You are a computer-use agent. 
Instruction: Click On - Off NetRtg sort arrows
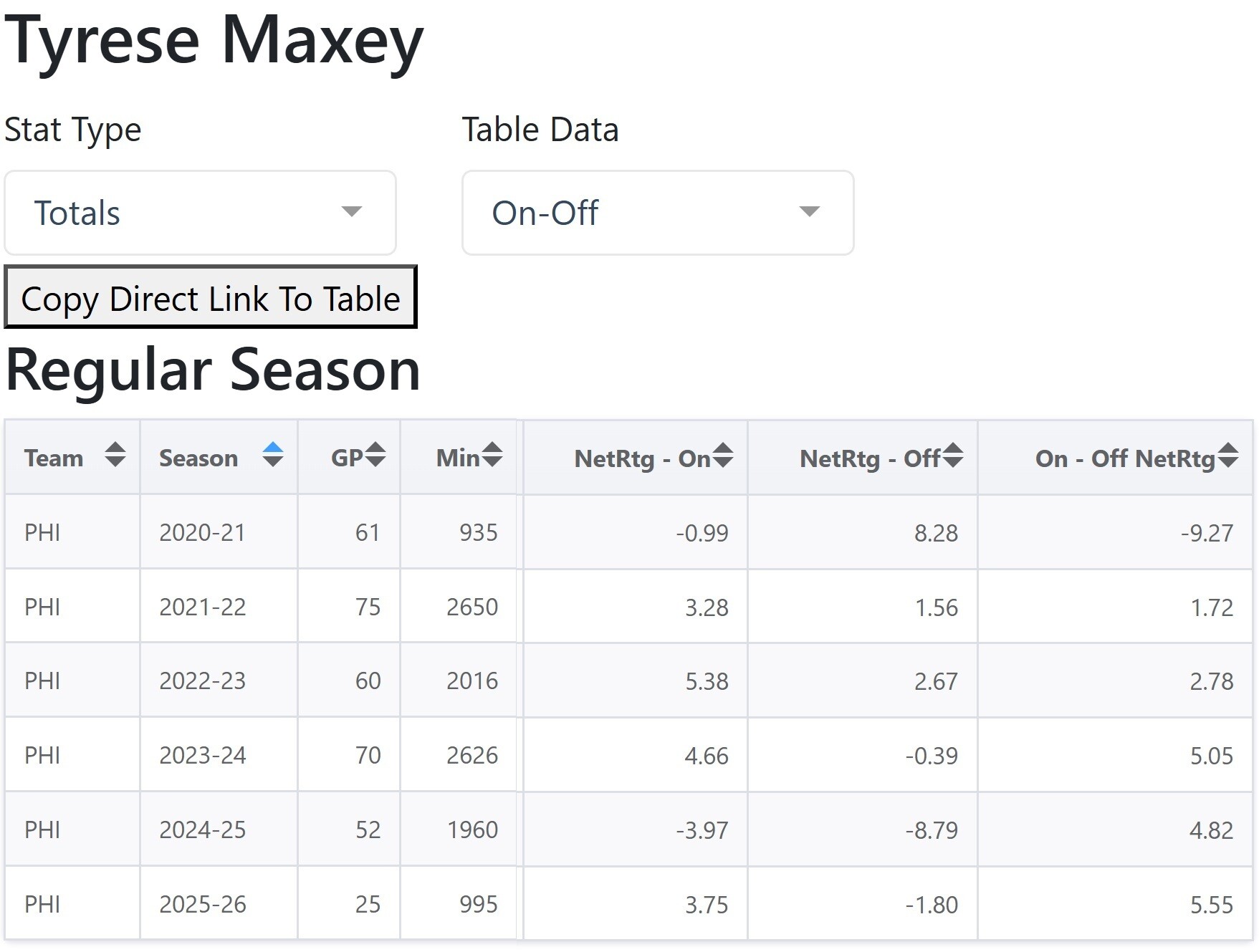click(1228, 456)
